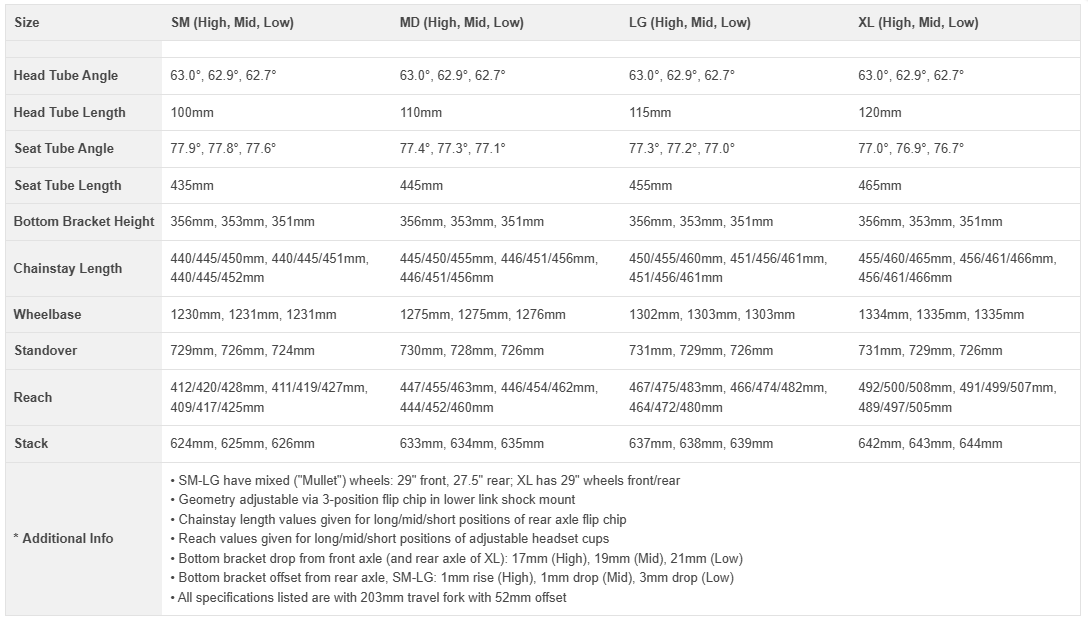Select the Head Tube Length row label

70,112
